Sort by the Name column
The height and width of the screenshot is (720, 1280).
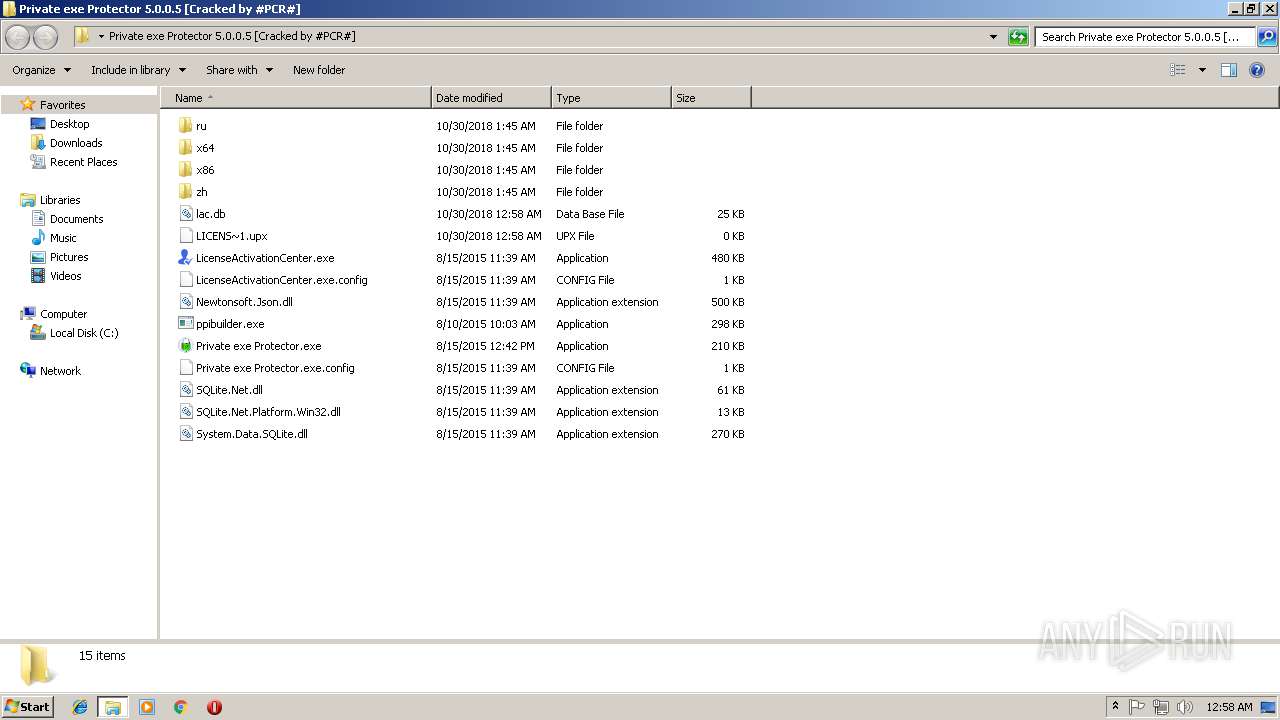pos(296,98)
